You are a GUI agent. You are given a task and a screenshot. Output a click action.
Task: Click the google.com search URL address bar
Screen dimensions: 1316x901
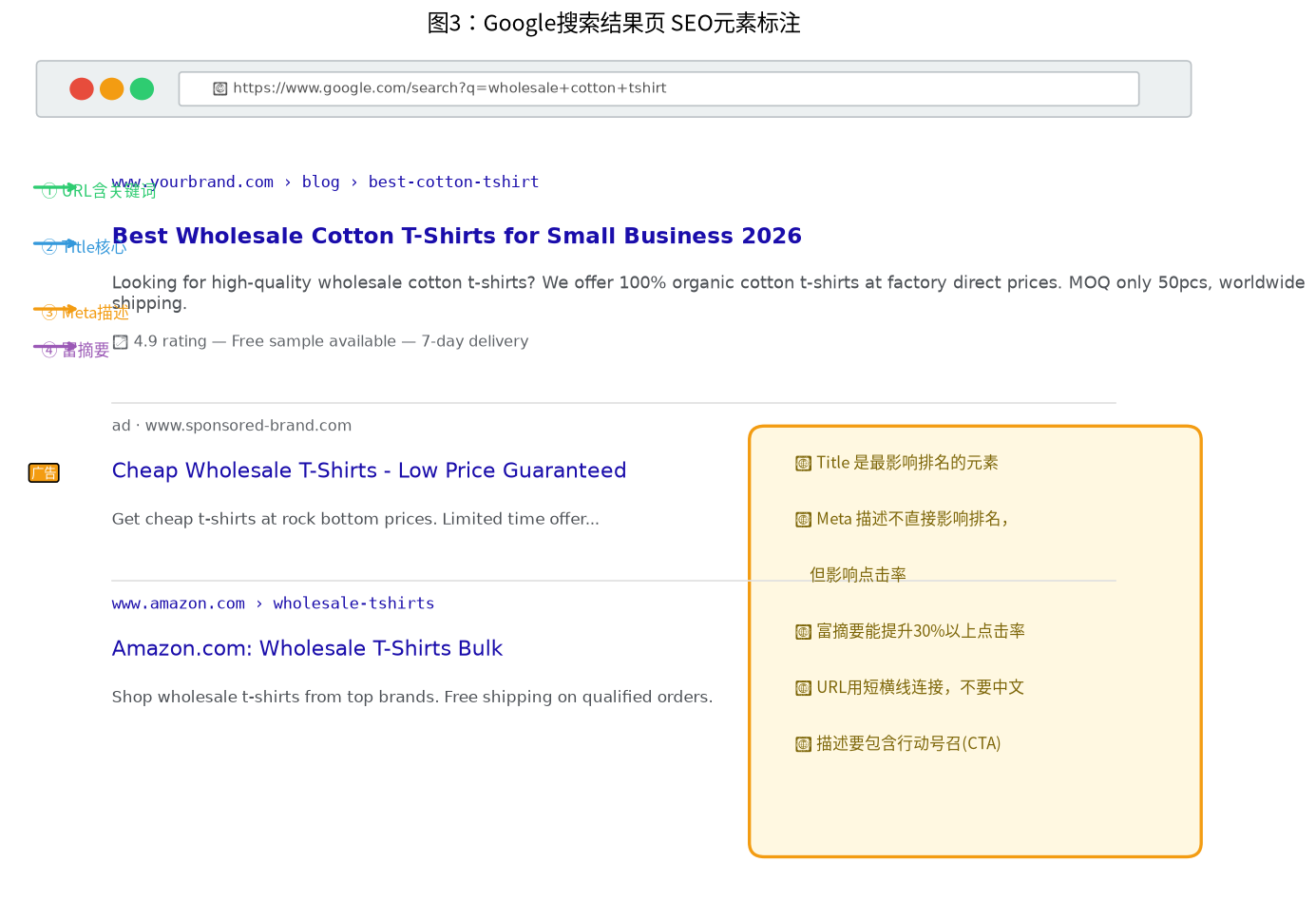[658, 88]
